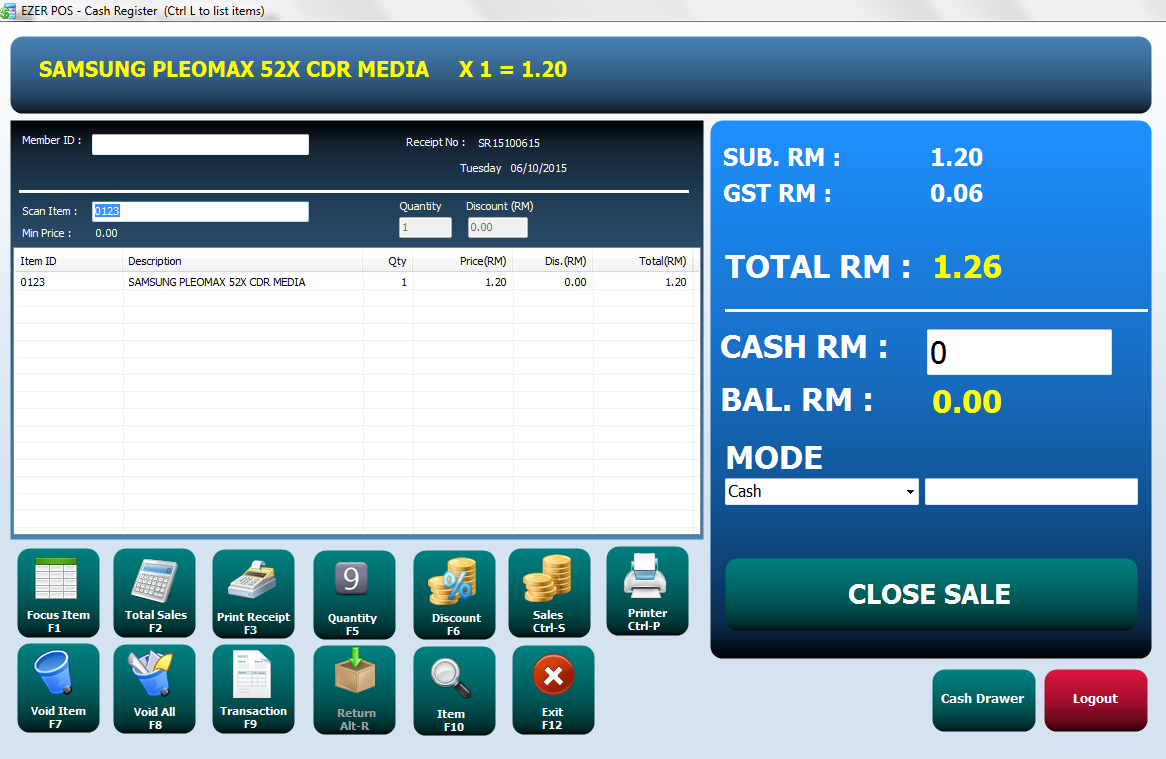Screen dimensions: 1166x759
Task: Open the Cash Drawer
Action: coord(983,700)
